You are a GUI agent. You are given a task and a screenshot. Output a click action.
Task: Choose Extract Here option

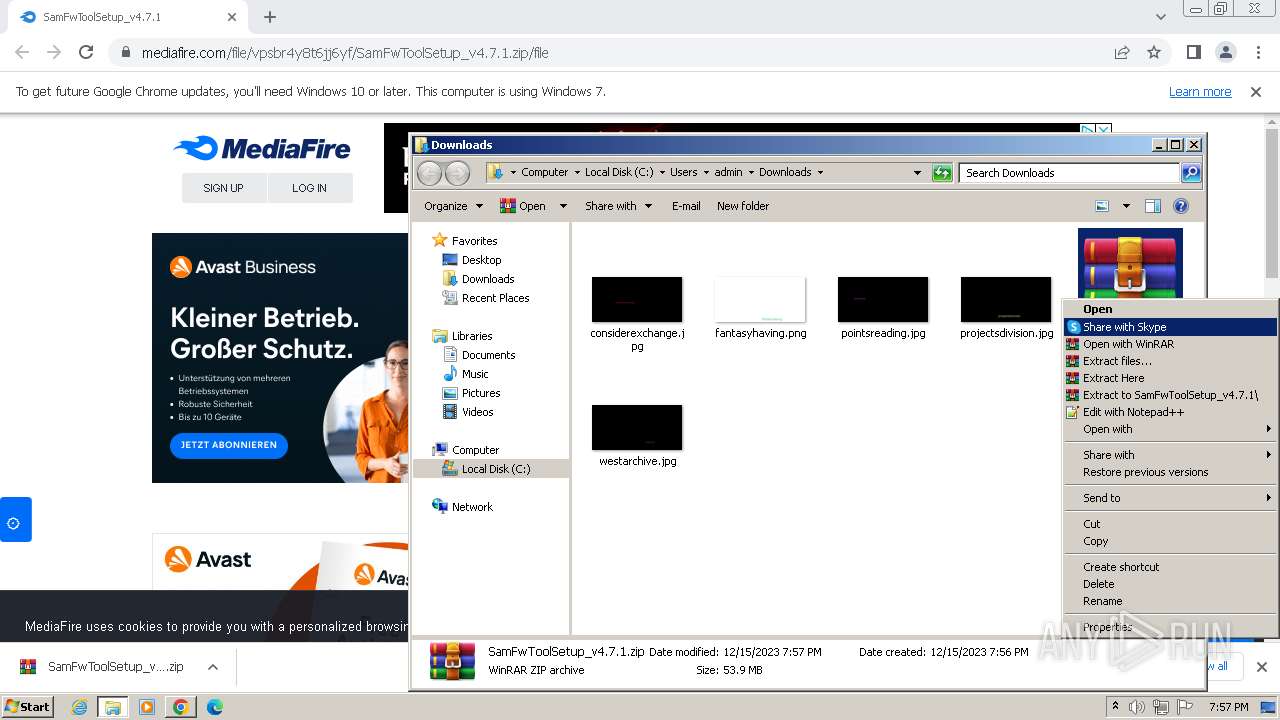(1171, 378)
